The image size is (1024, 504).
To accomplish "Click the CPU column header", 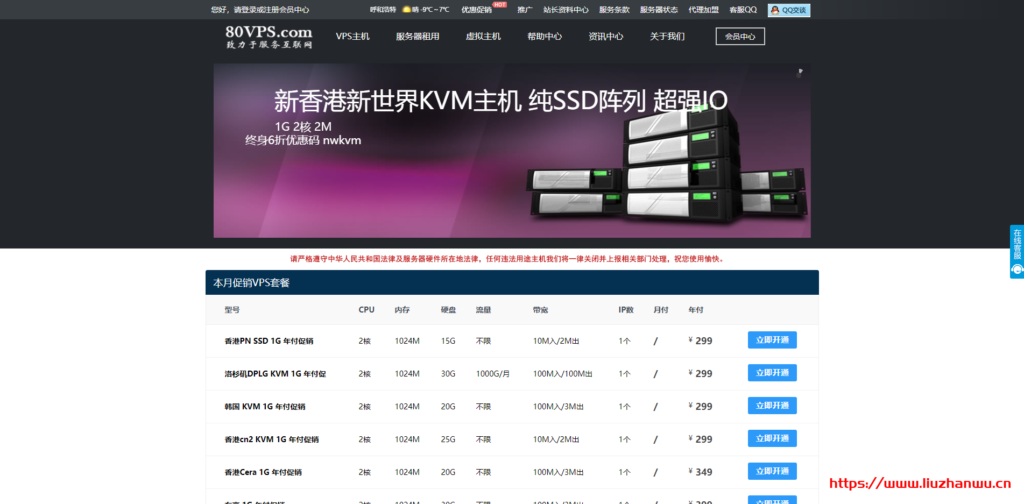I will [x=366, y=309].
